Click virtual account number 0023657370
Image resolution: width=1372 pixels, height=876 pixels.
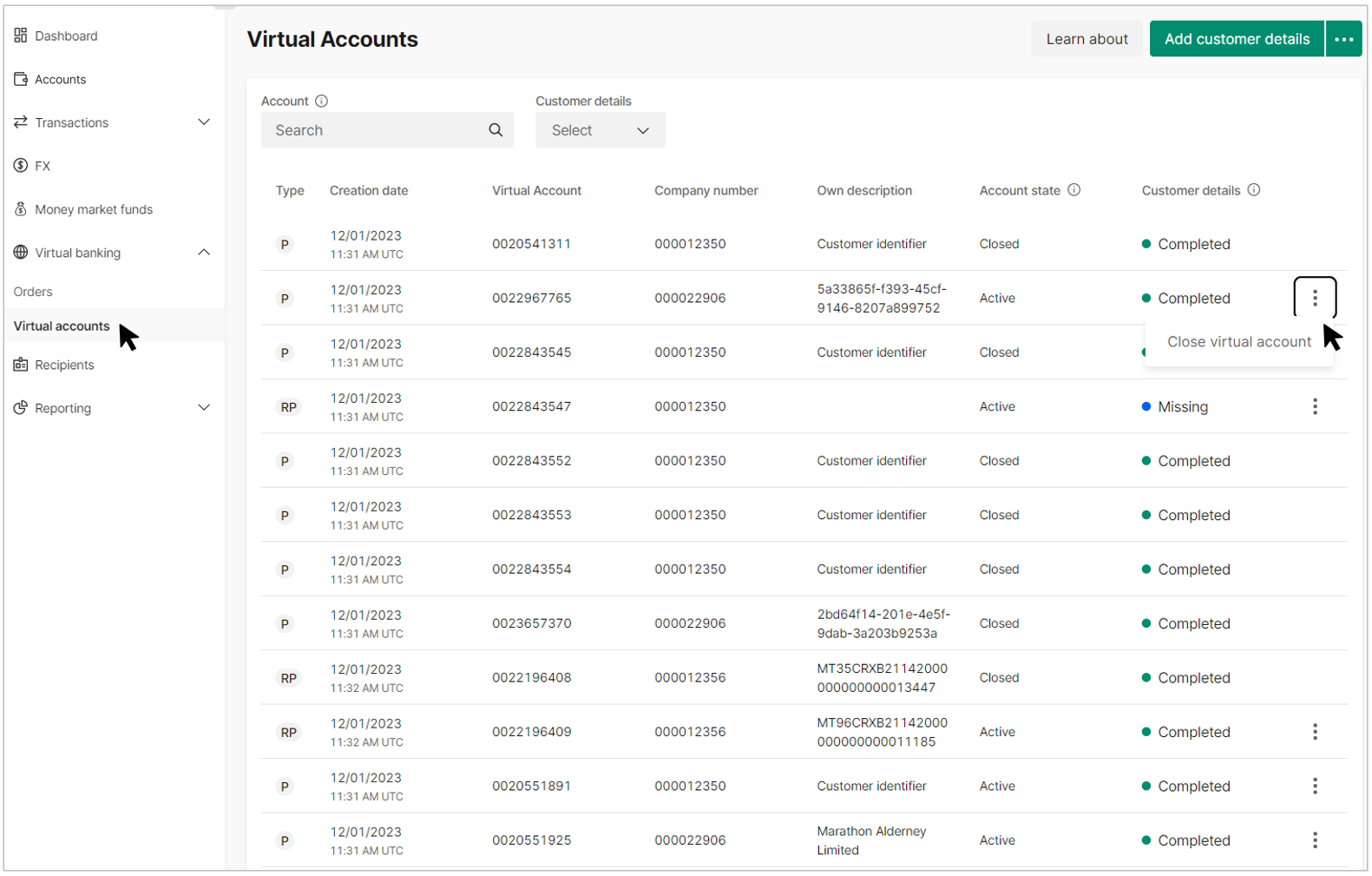tap(531, 623)
